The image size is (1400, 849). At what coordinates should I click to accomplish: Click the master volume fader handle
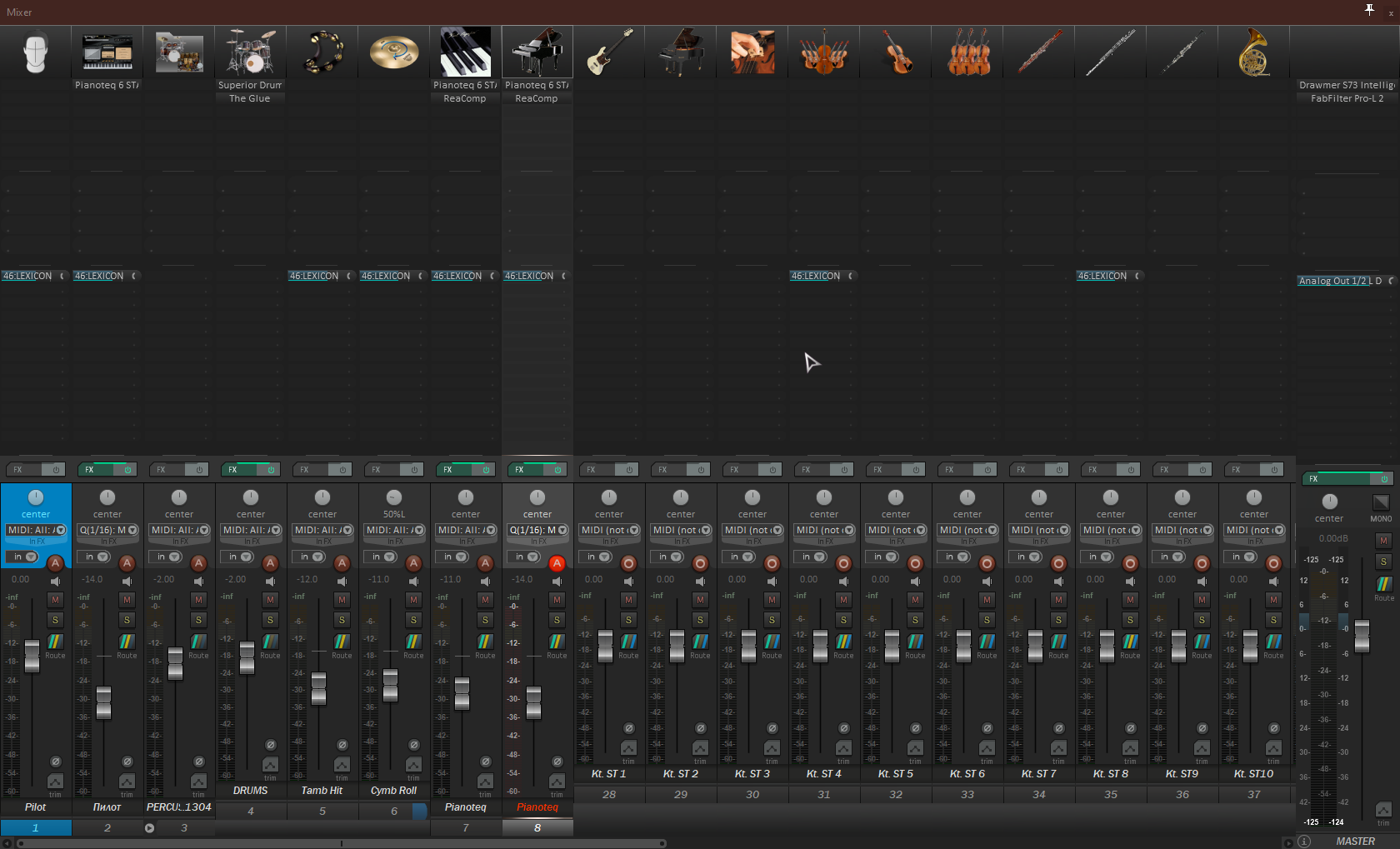[x=1362, y=636]
